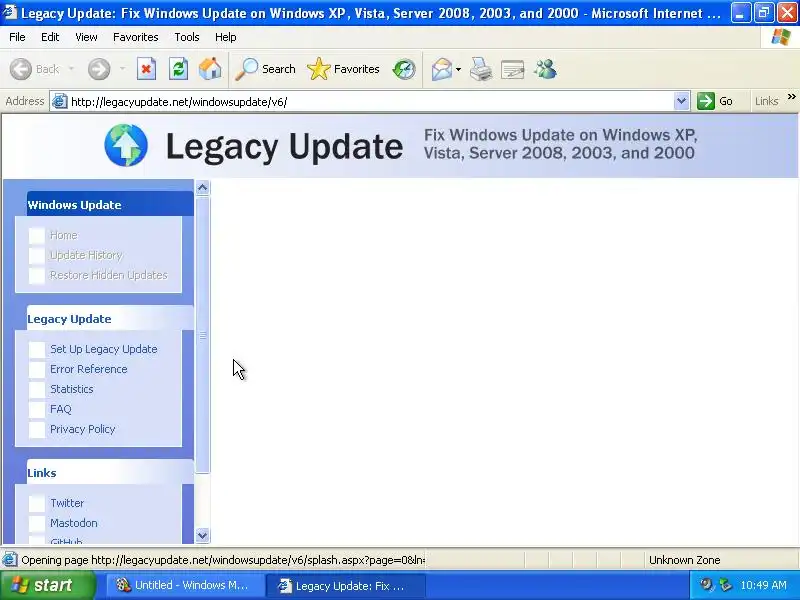
Task: Switch to Untitled - Windows Movie Maker taskbar button
Action: pos(184,585)
